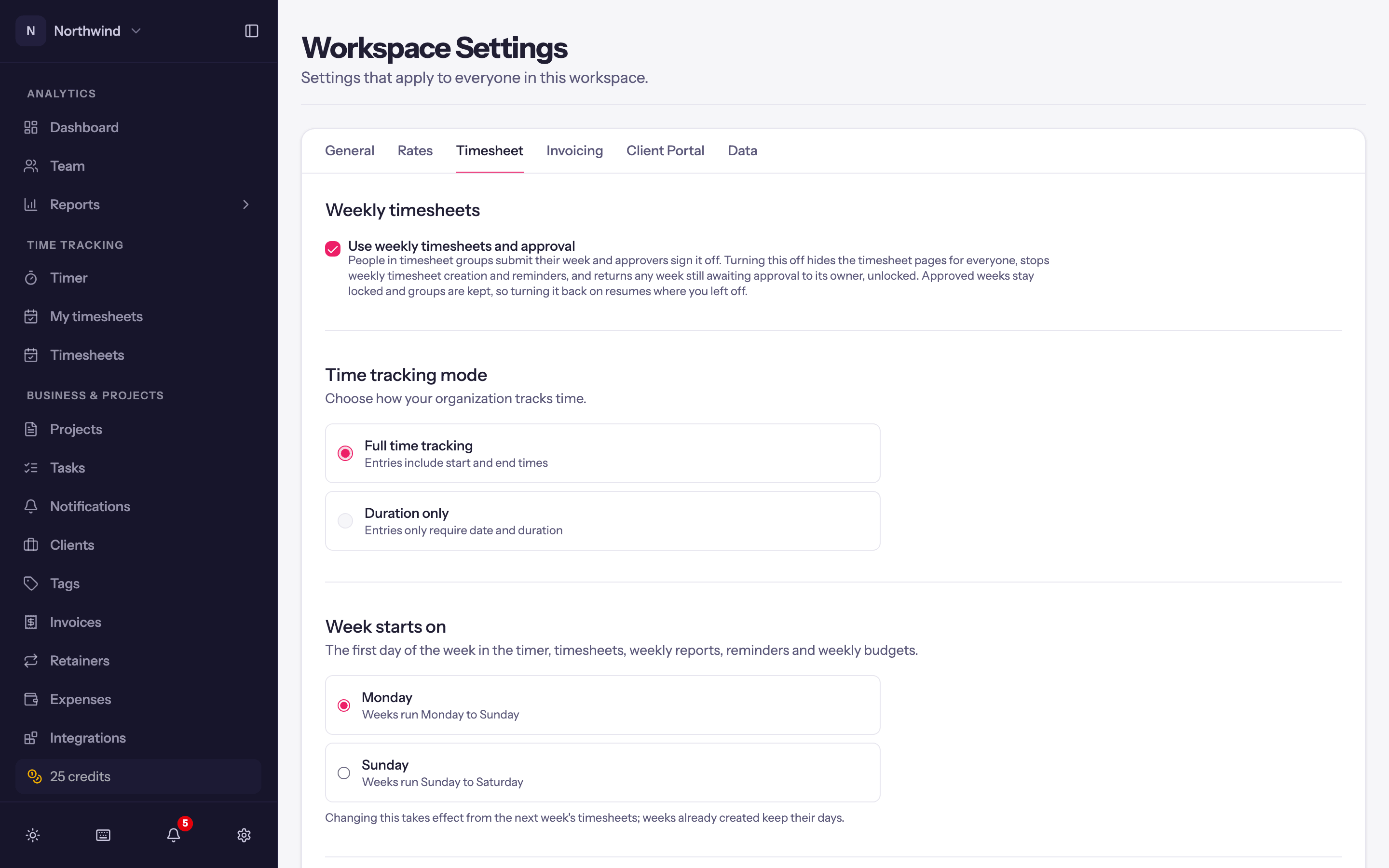1389x868 pixels.
Task: Click the Tags label icon
Action: [31, 583]
